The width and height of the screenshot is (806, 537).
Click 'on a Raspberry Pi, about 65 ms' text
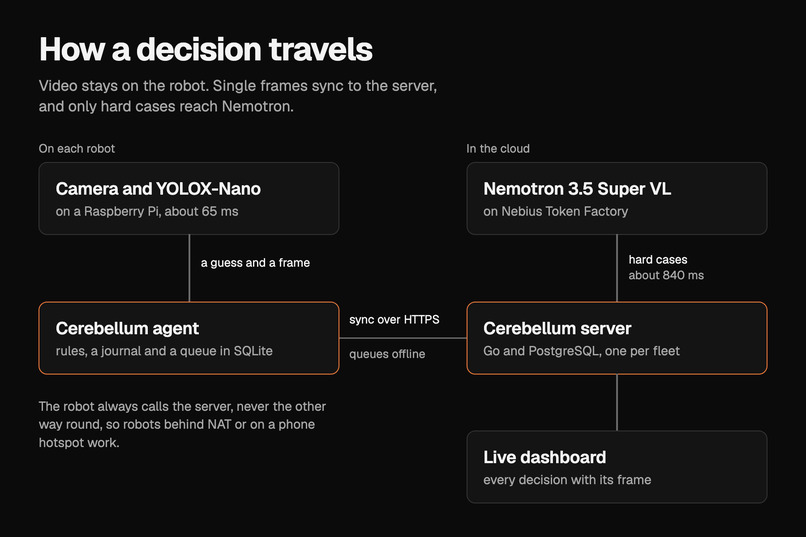(147, 211)
